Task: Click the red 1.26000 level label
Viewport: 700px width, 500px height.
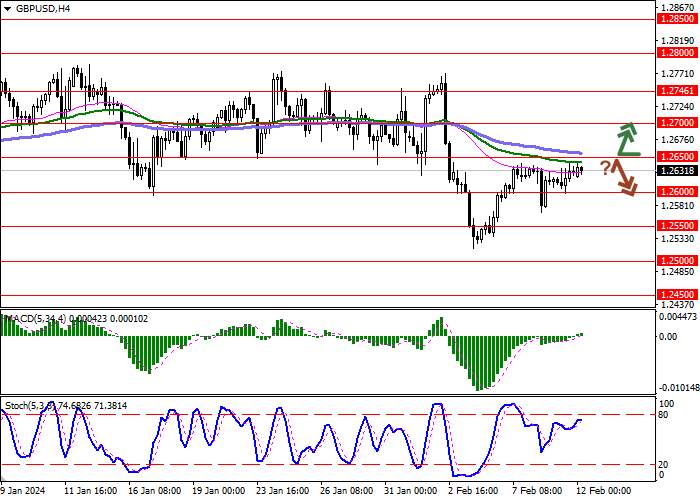Action: (x=677, y=192)
